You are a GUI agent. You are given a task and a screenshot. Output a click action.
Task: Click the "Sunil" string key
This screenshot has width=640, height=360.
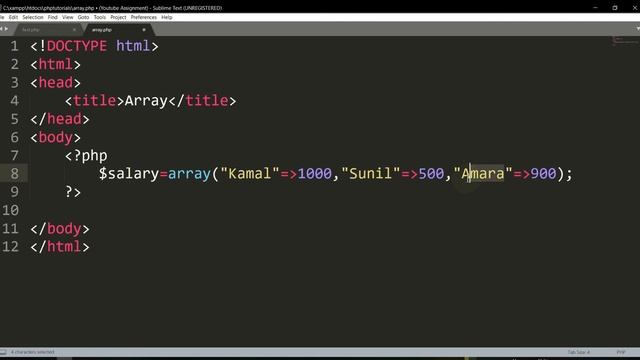370,174
